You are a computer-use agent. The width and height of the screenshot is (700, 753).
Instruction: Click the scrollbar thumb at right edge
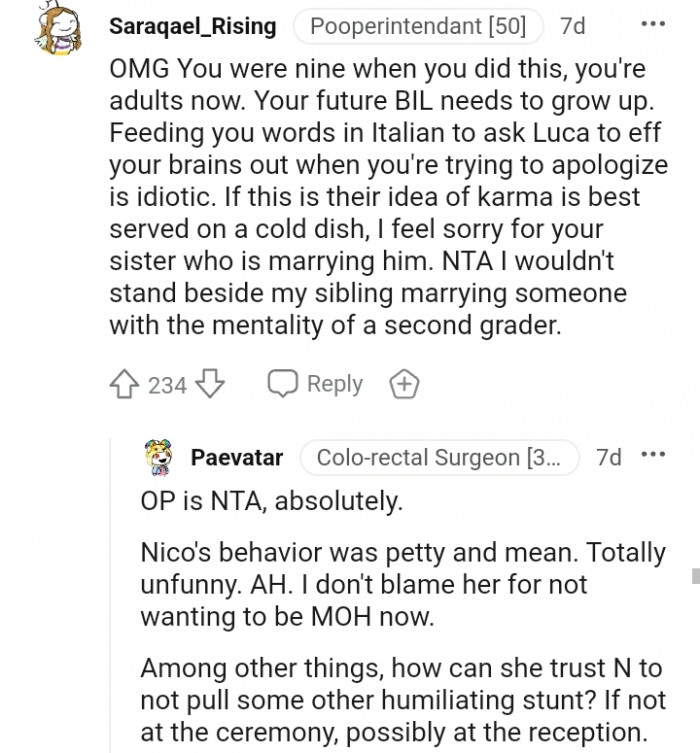(x=695, y=576)
